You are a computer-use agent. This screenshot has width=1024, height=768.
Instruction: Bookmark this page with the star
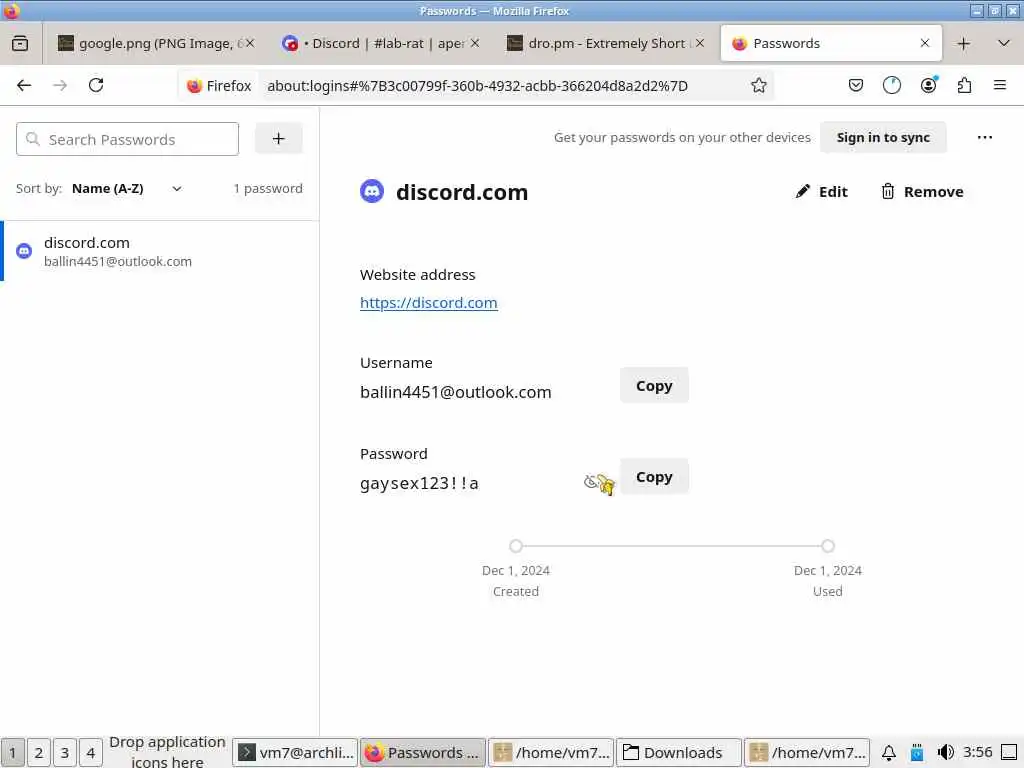point(758,86)
